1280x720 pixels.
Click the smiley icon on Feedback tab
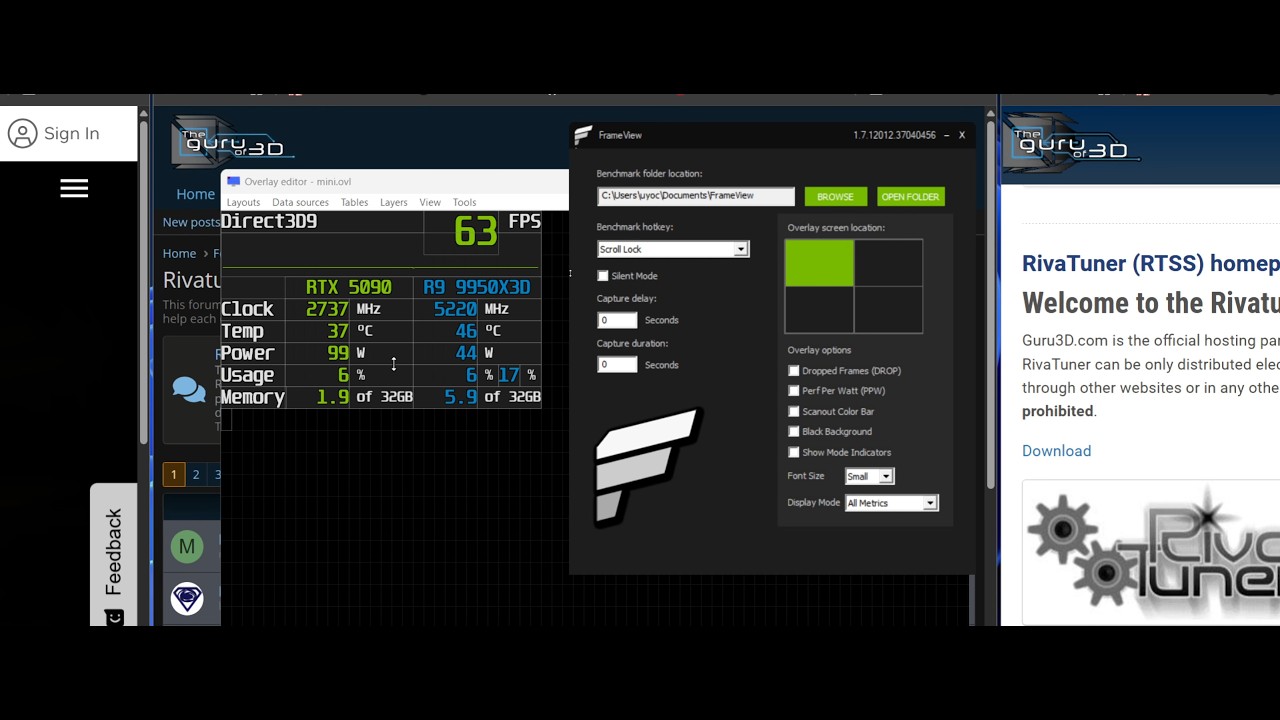click(x=114, y=617)
